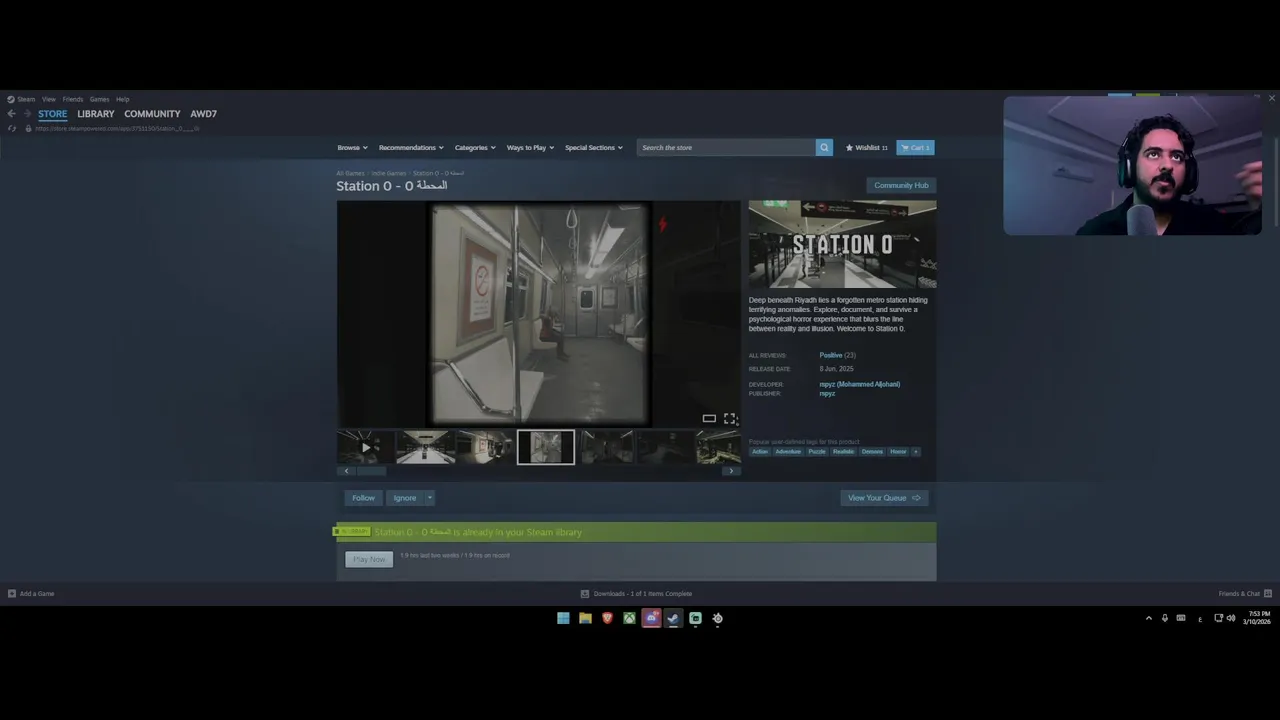
Task: Click the Play Now button
Action: 369,559
